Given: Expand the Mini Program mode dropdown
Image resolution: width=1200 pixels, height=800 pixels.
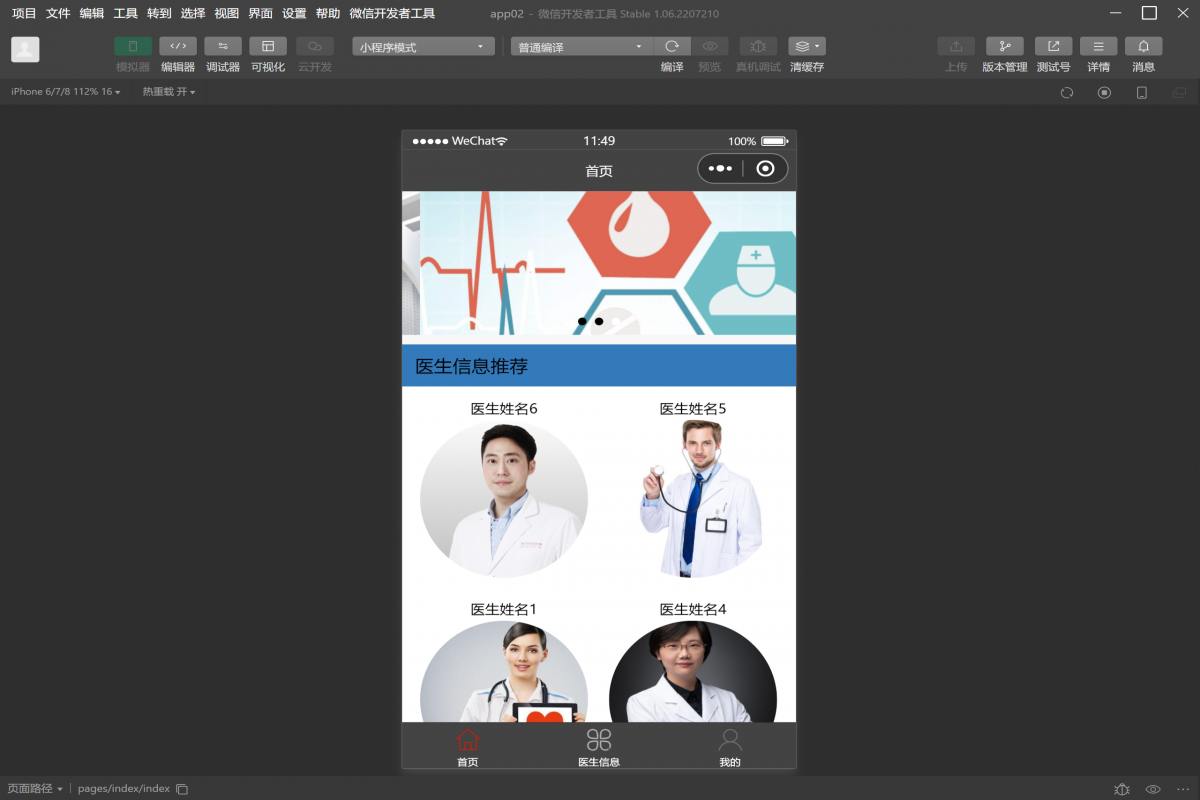Looking at the screenshot, I should (423, 47).
